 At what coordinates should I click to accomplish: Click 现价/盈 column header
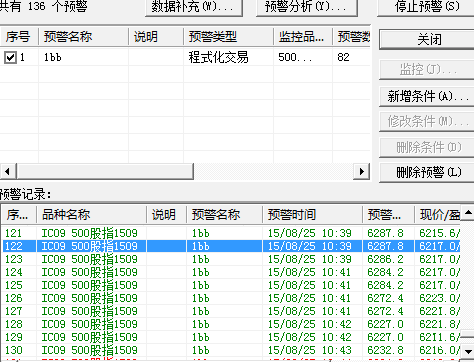coord(437,215)
